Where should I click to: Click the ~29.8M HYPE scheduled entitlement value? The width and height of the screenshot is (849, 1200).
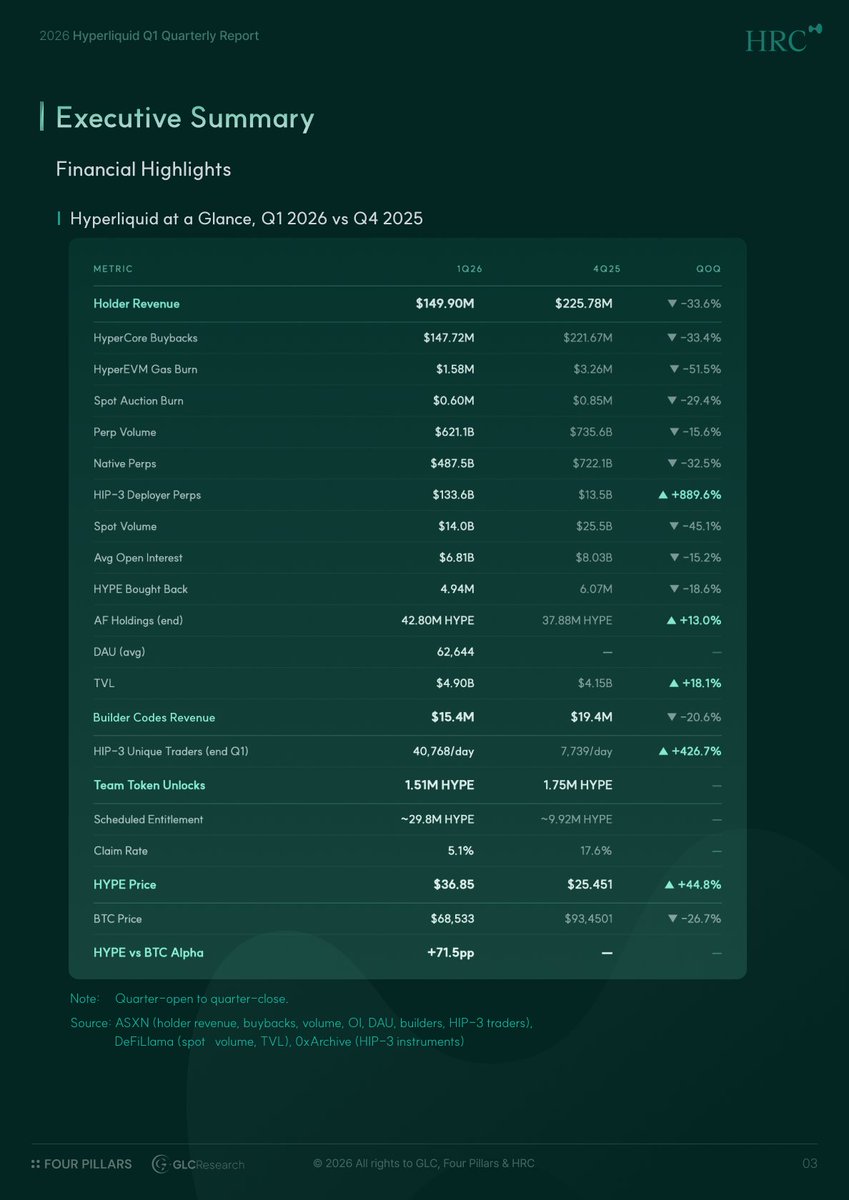point(438,820)
